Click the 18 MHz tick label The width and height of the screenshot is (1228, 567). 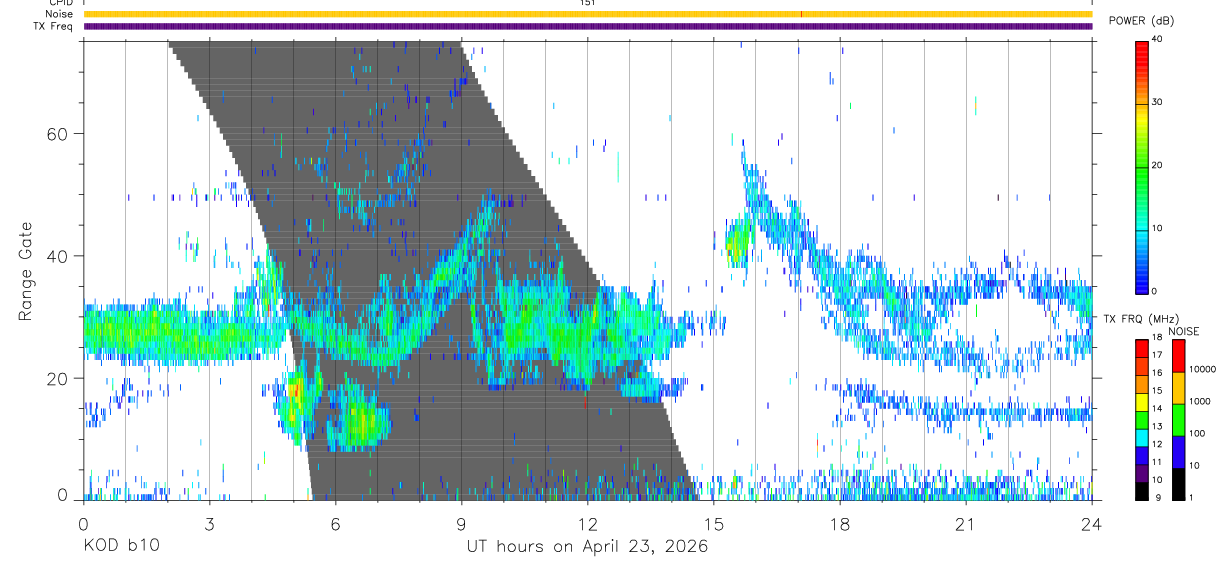tap(1159, 338)
